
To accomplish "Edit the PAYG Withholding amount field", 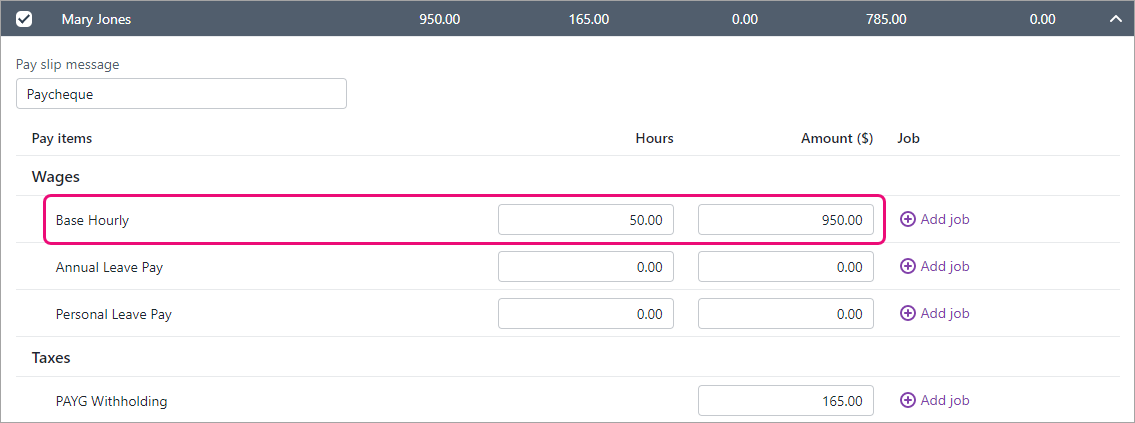I will point(785,401).
